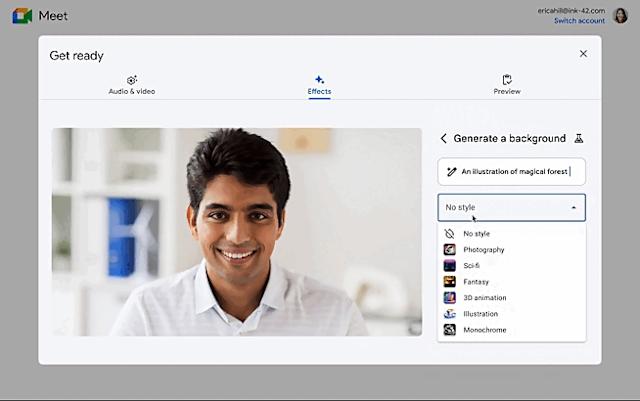640x401 pixels.
Task: Click the camera preview video
Action: 237,231
